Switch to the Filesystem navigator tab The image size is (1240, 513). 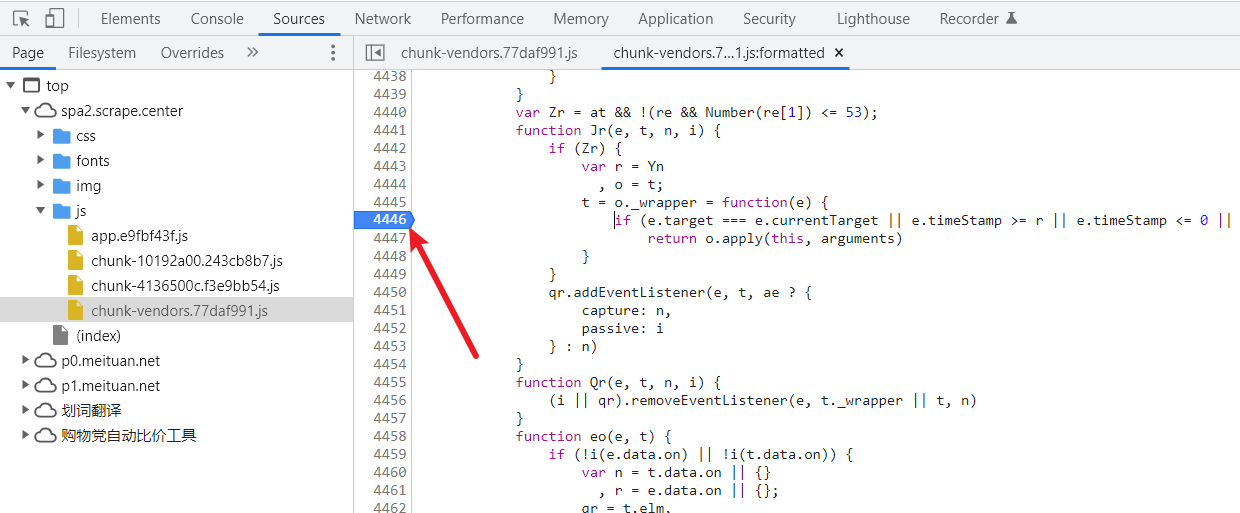(x=102, y=53)
